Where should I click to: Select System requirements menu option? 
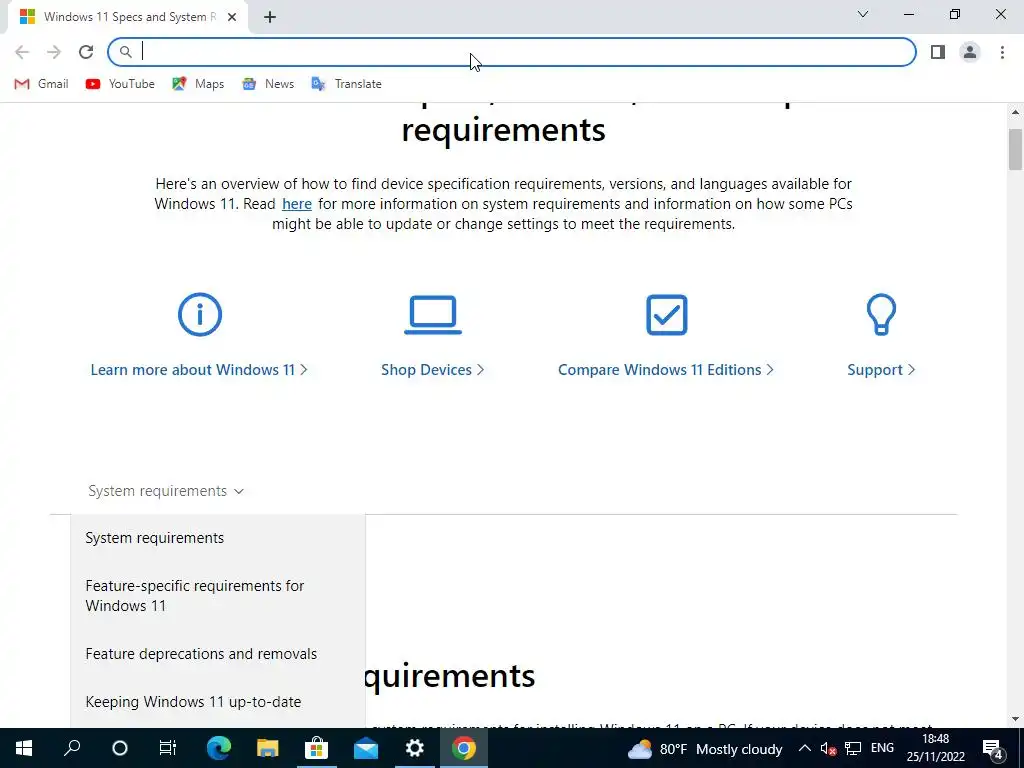coord(155,537)
